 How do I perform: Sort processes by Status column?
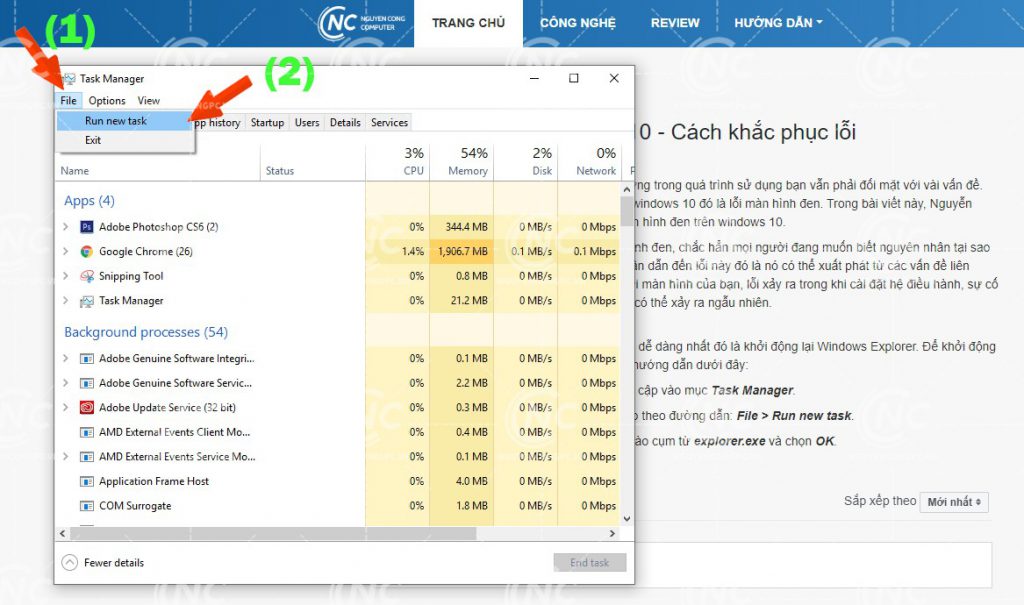pos(313,163)
